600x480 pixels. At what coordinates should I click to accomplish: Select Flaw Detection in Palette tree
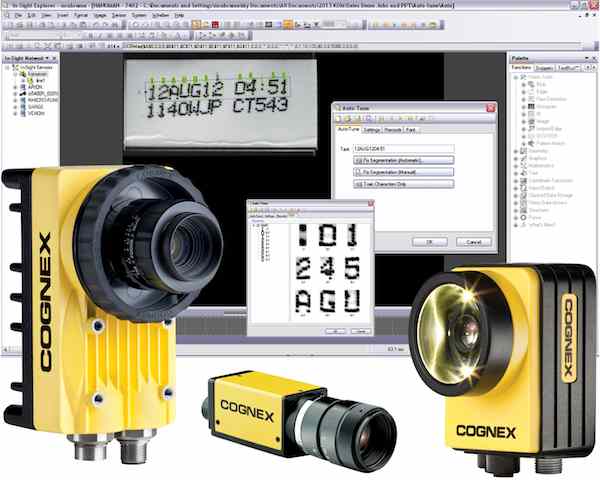pos(551,99)
